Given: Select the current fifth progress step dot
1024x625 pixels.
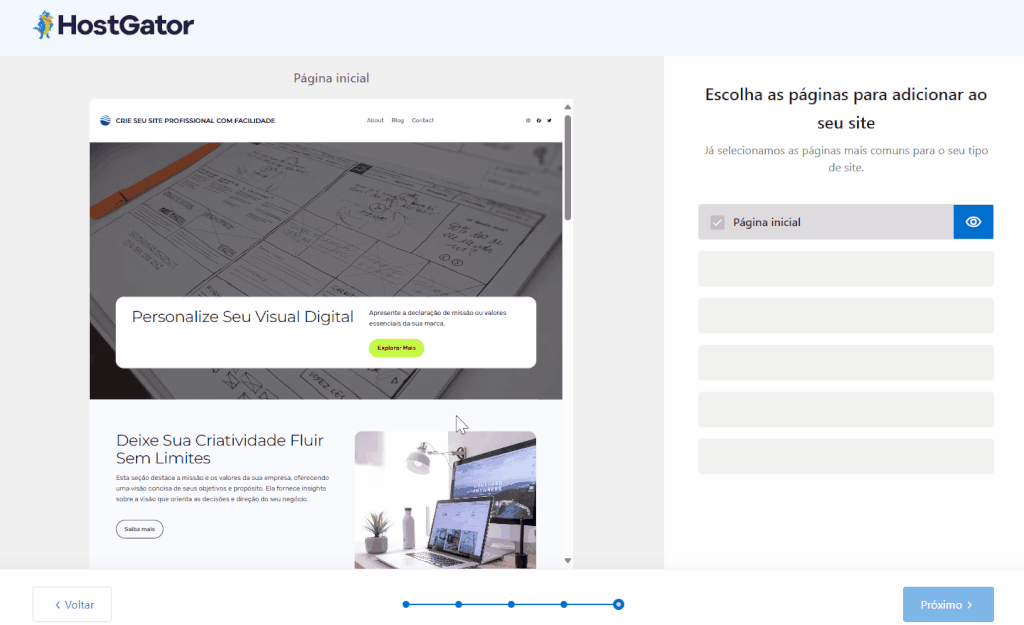Looking at the screenshot, I should point(618,604).
